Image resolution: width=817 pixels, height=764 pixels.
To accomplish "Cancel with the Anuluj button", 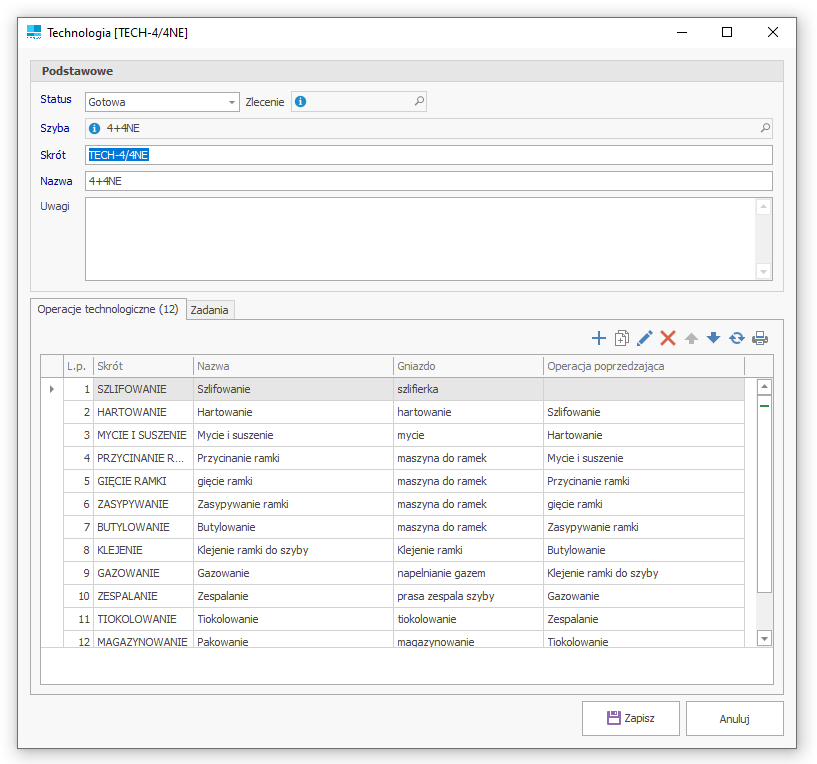I will click(x=734, y=718).
